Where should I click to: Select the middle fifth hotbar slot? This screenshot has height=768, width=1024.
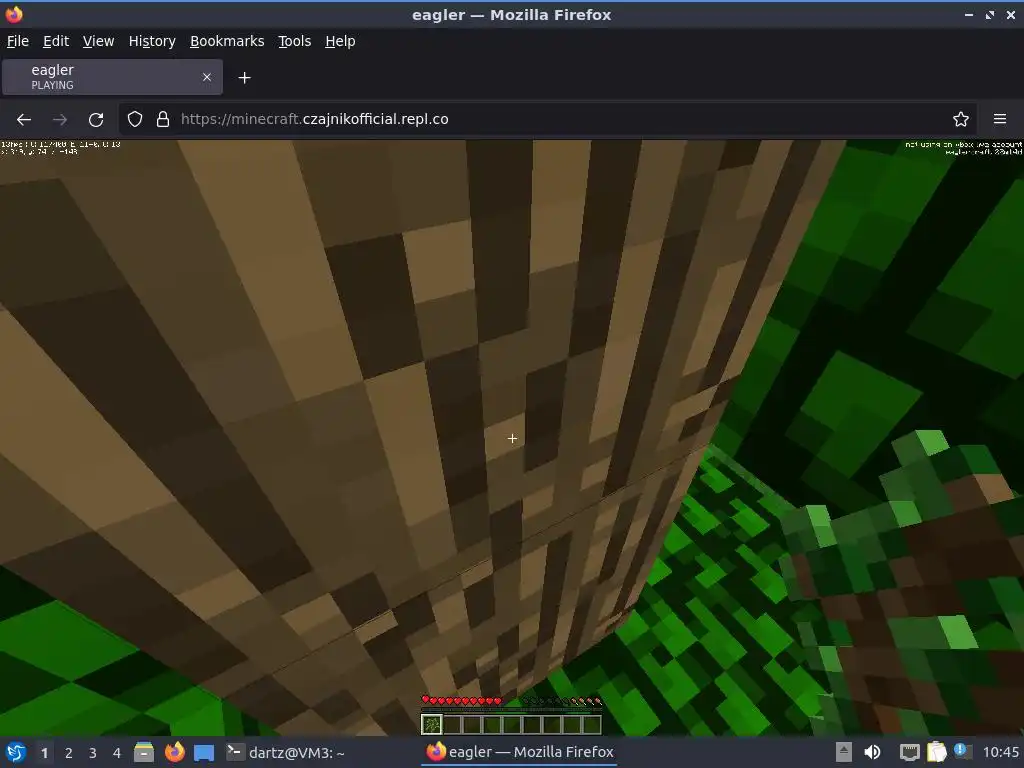click(511, 724)
